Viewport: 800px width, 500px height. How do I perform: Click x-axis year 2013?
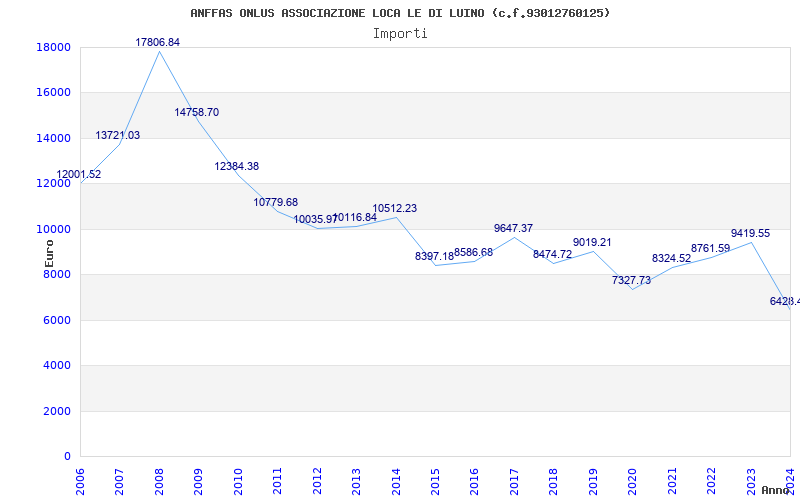coord(357,482)
